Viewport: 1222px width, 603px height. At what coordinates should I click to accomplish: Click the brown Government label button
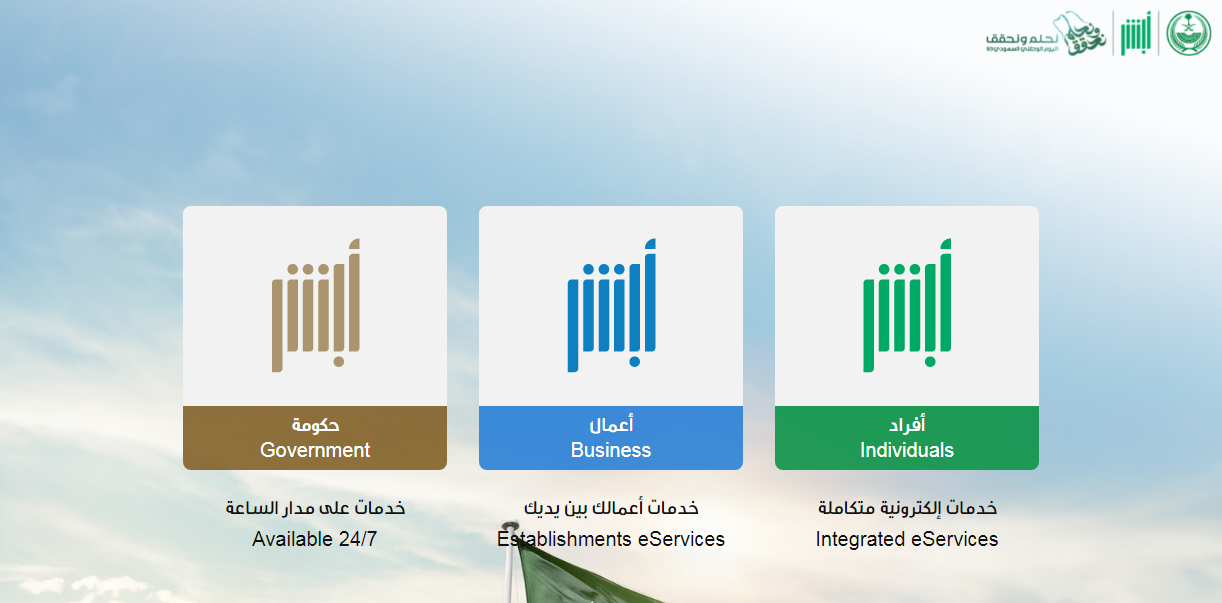coord(315,438)
